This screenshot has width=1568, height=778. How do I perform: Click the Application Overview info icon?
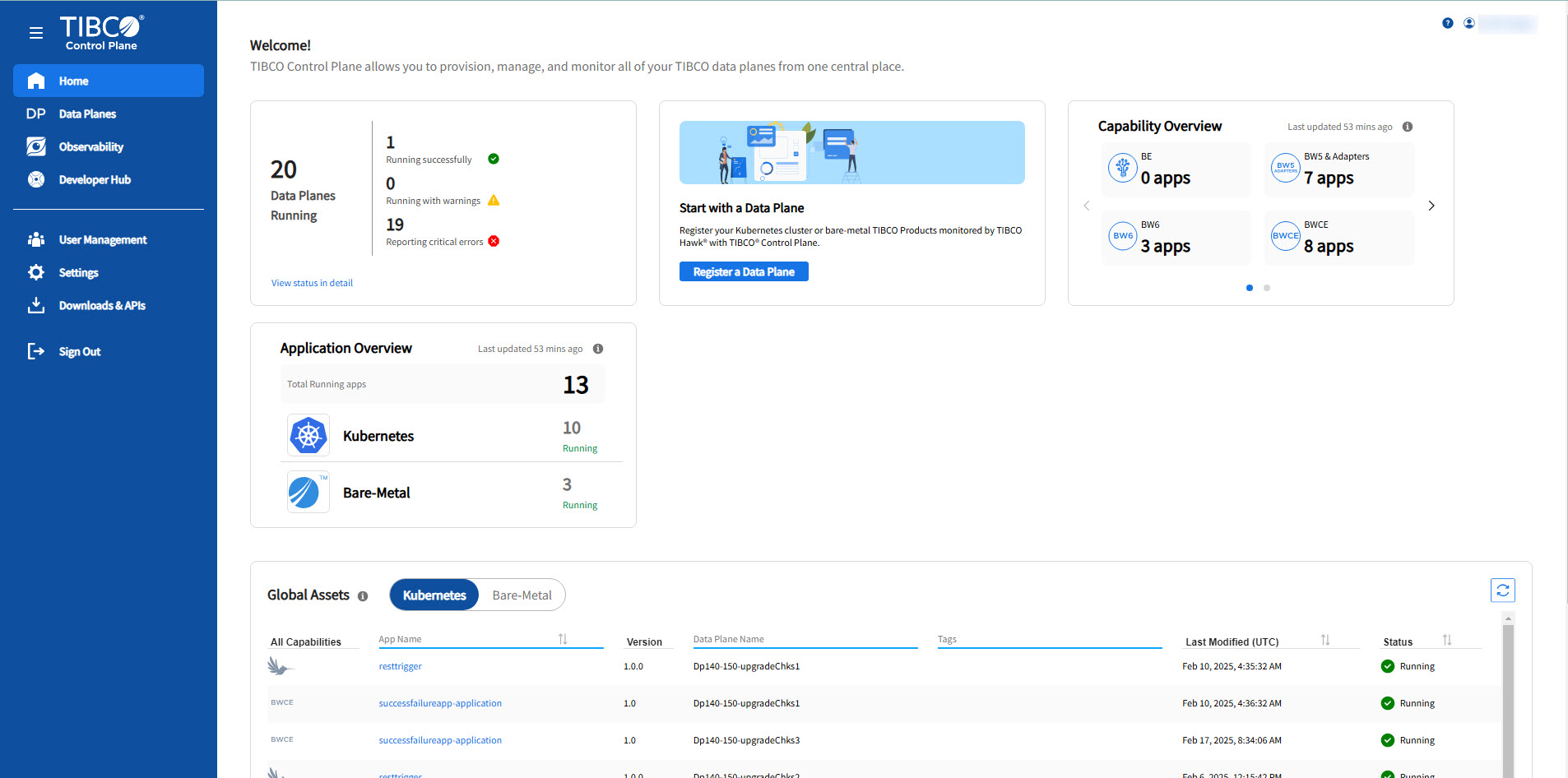pyautogui.click(x=598, y=349)
